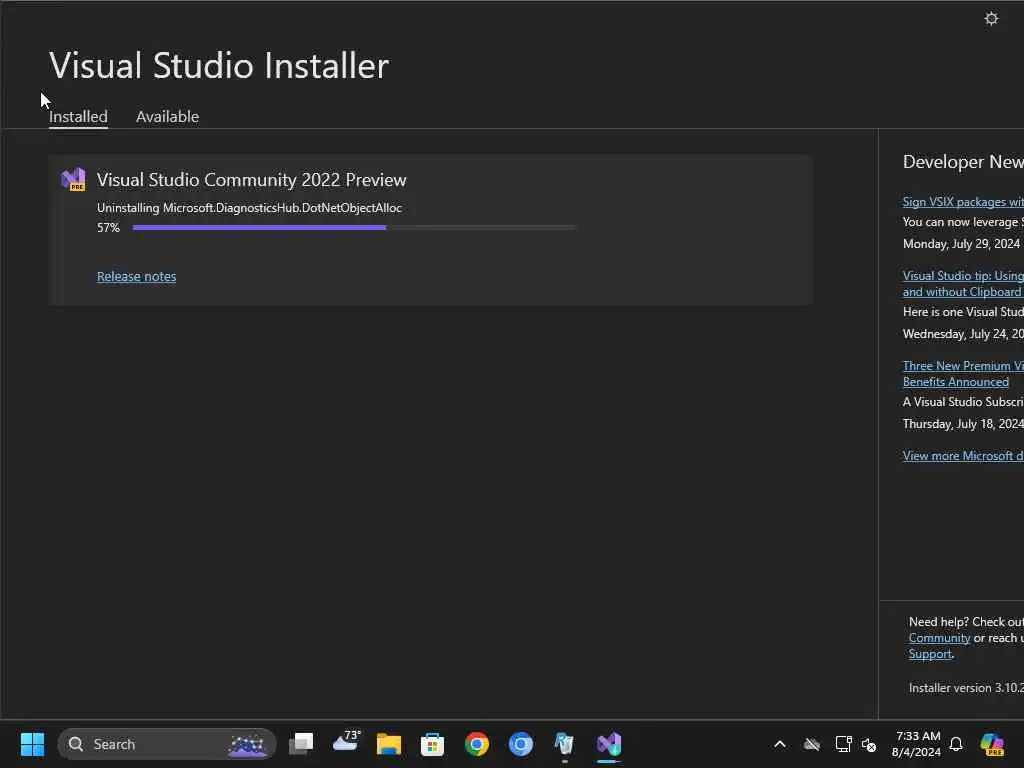Open the notifications bell icon
Viewport: 1024px width, 768px height.
pos(956,744)
